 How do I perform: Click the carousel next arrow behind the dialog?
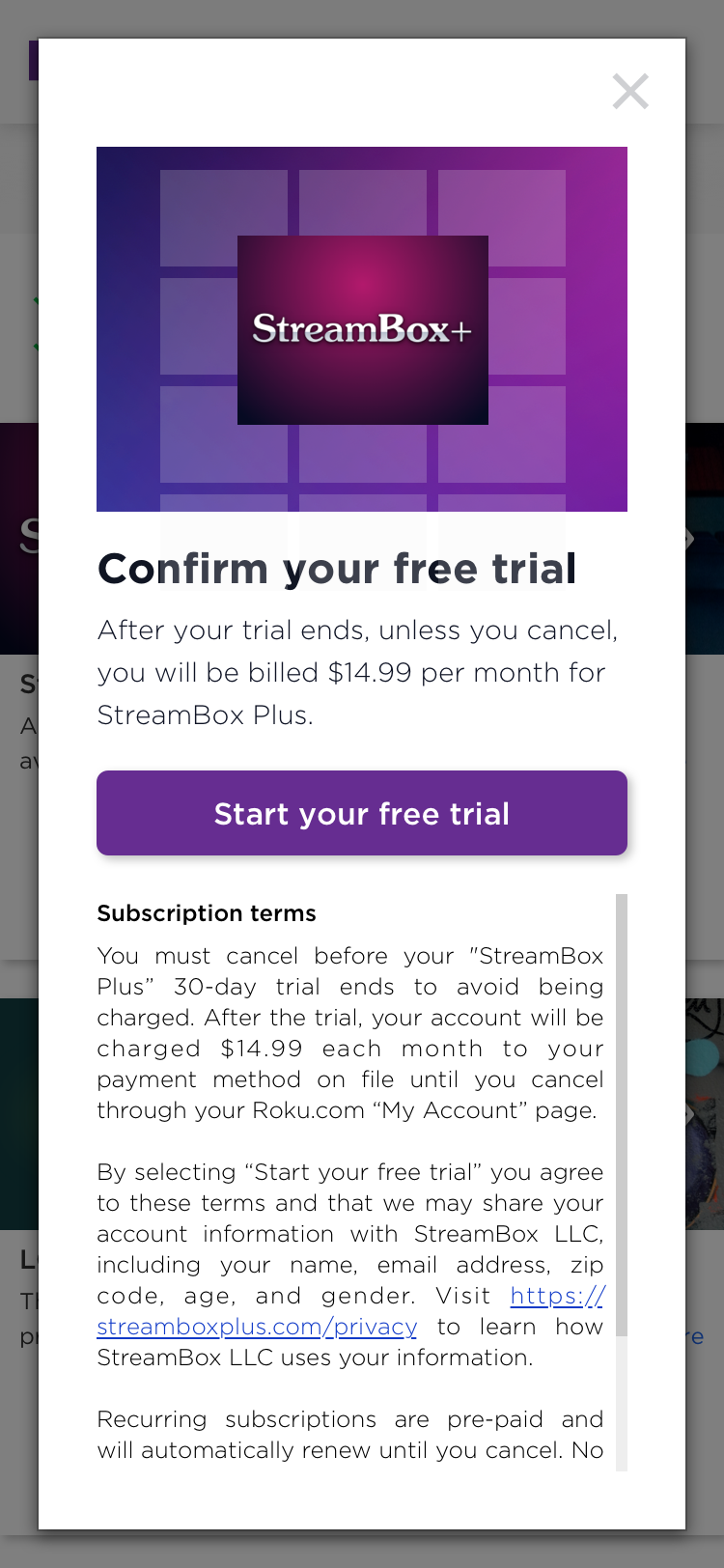coord(691,539)
